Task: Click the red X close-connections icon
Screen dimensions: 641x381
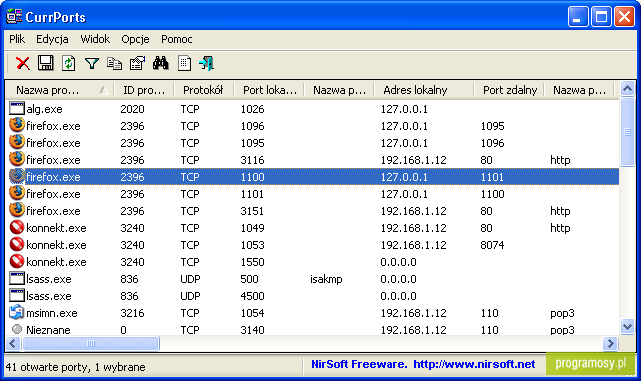Action: pyautogui.click(x=22, y=63)
